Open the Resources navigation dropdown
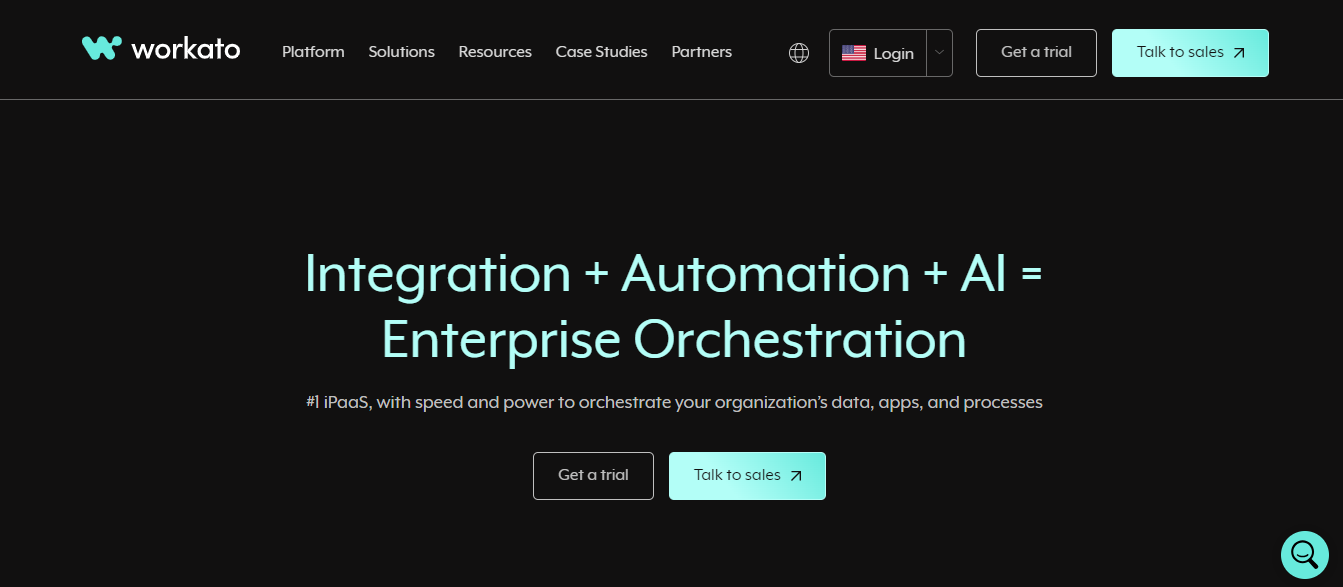This screenshot has height=587, width=1343. pos(494,52)
